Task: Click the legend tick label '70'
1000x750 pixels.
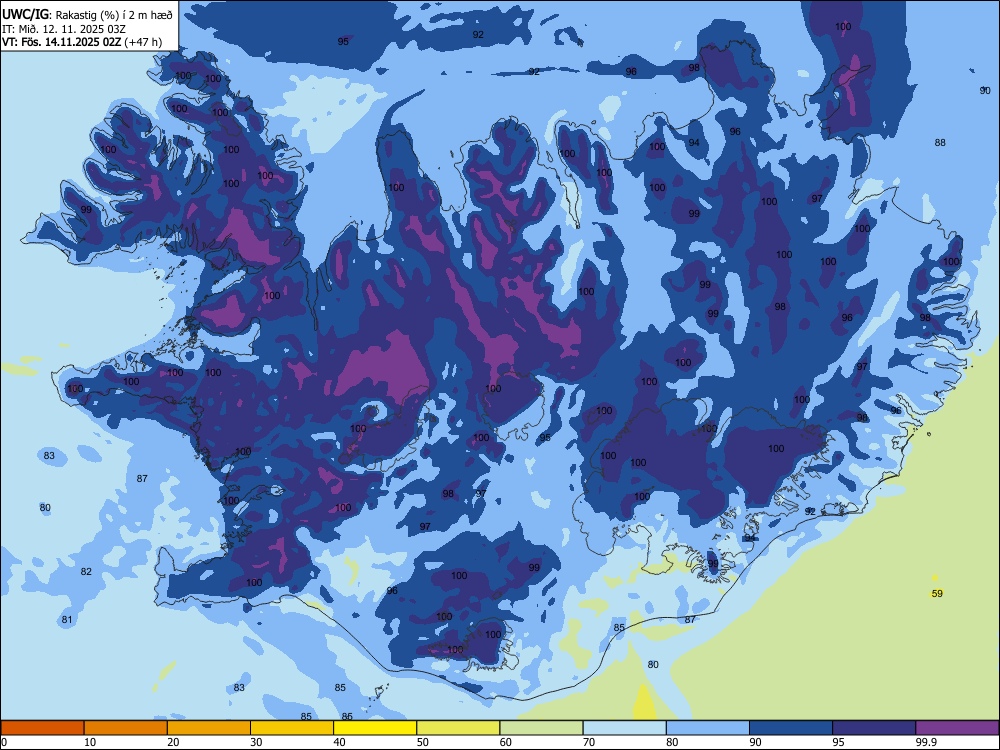Action: (x=589, y=742)
